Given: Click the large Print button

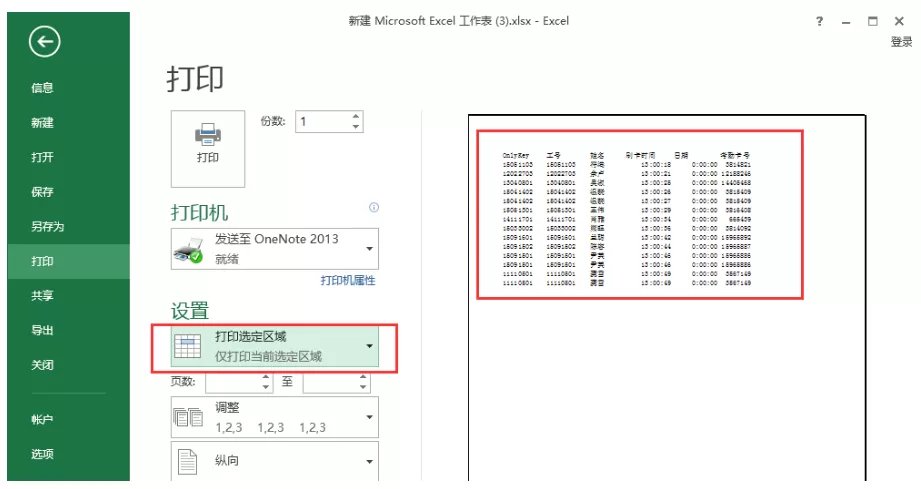Looking at the screenshot, I should [x=208, y=149].
